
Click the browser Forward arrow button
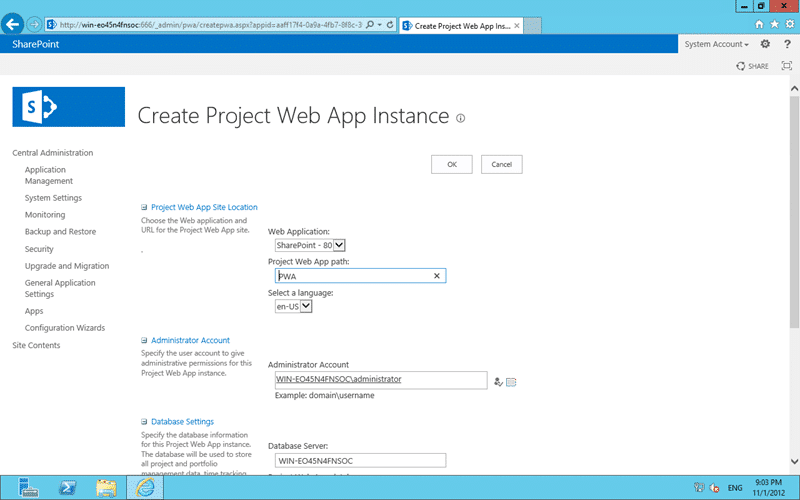[x=34, y=24]
